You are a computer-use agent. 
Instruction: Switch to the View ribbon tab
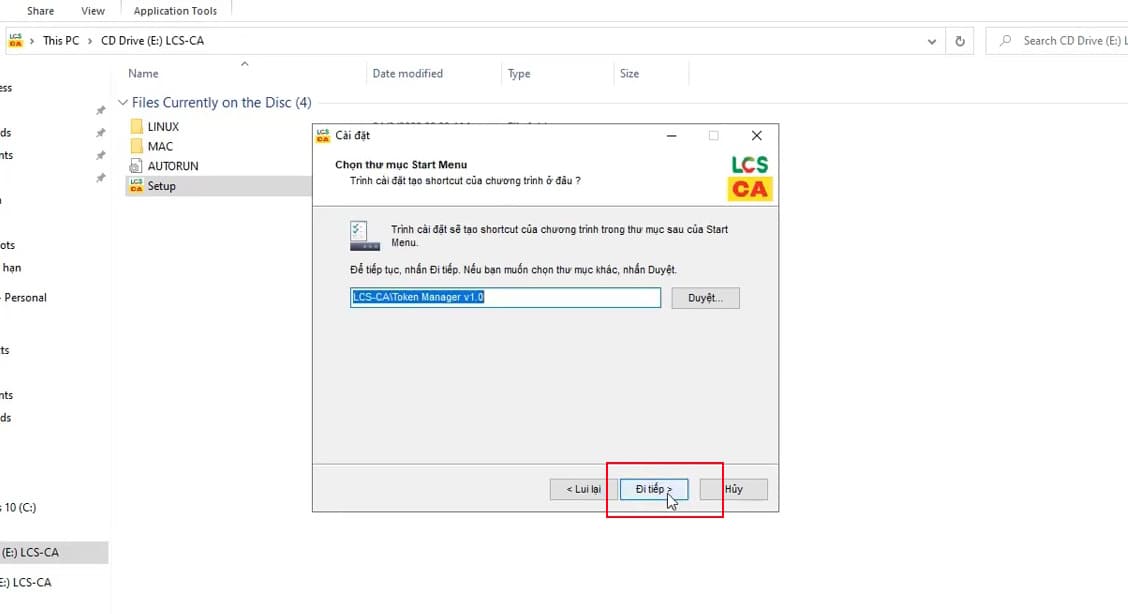click(x=93, y=11)
